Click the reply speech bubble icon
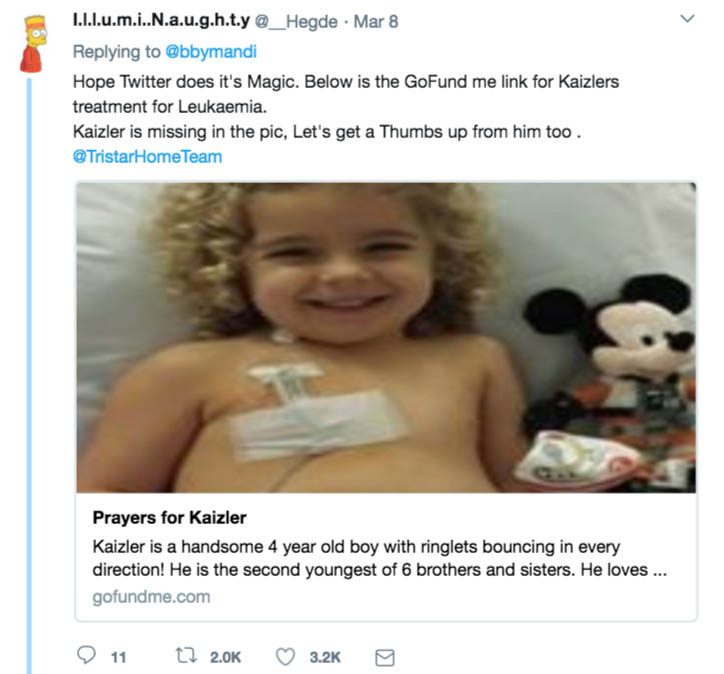 [87, 657]
